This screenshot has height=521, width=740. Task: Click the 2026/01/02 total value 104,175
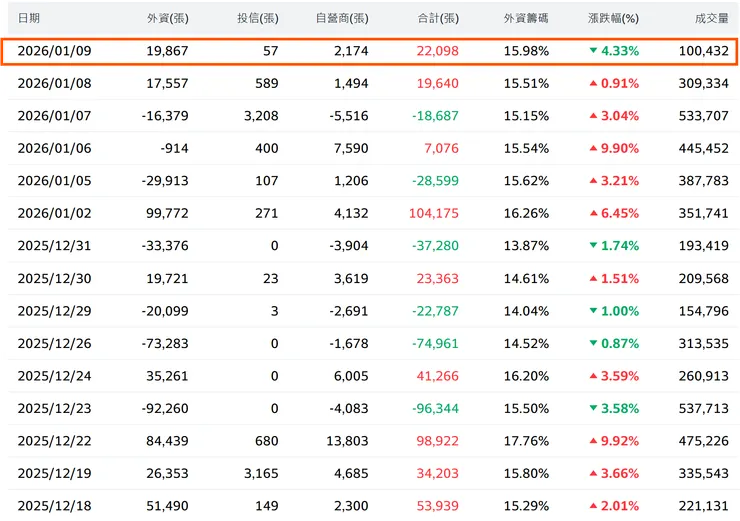[434, 213]
